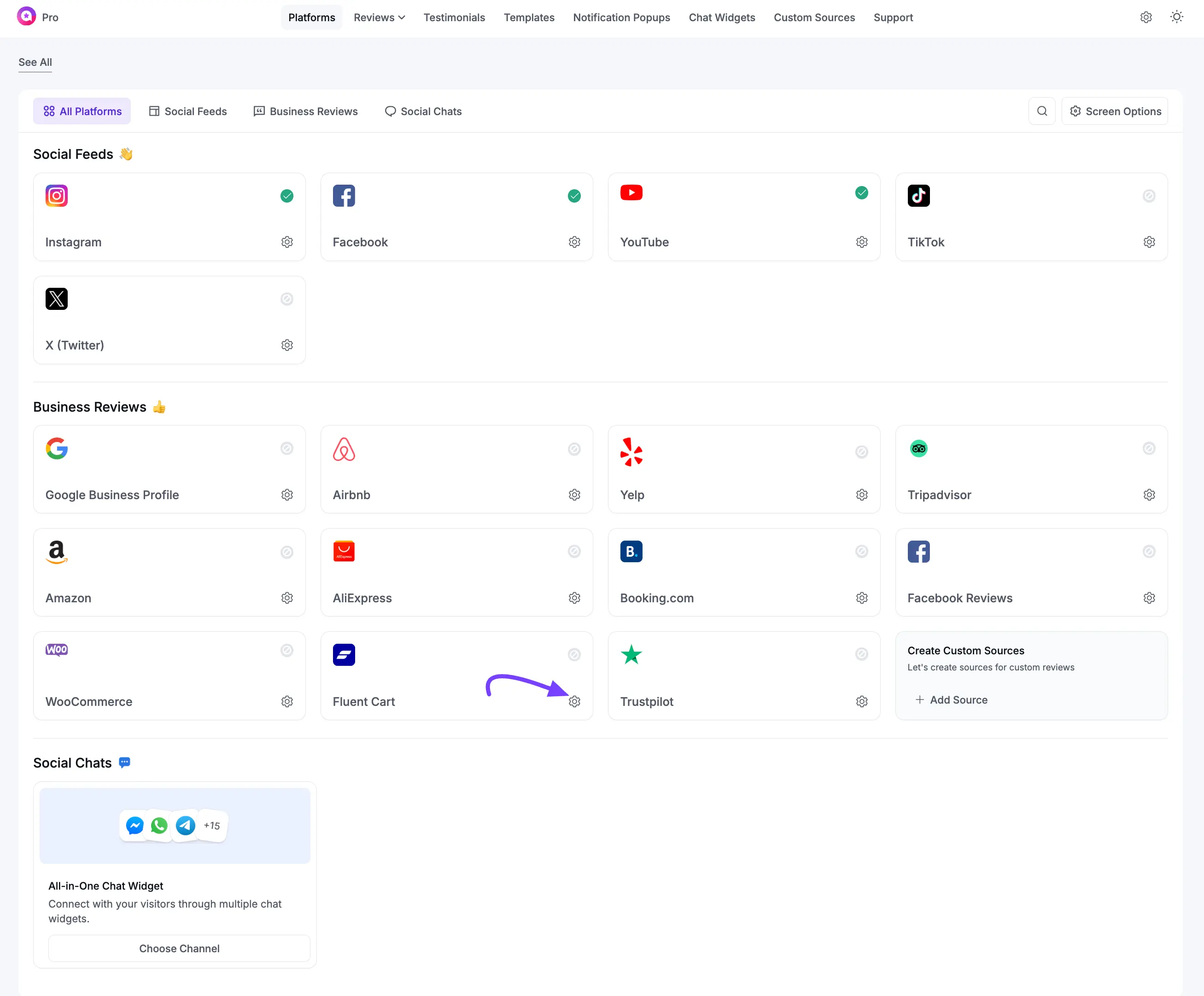The image size is (1204, 996).
Task: Click the Instagram settings gear icon
Action: click(287, 242)
